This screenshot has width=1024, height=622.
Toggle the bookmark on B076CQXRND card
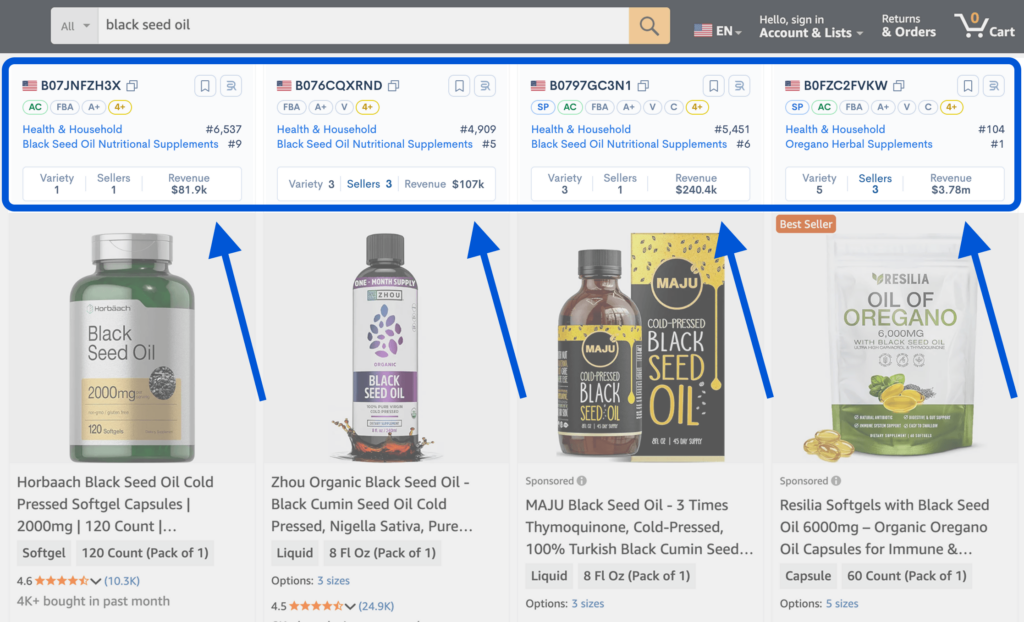coord(459,86)
